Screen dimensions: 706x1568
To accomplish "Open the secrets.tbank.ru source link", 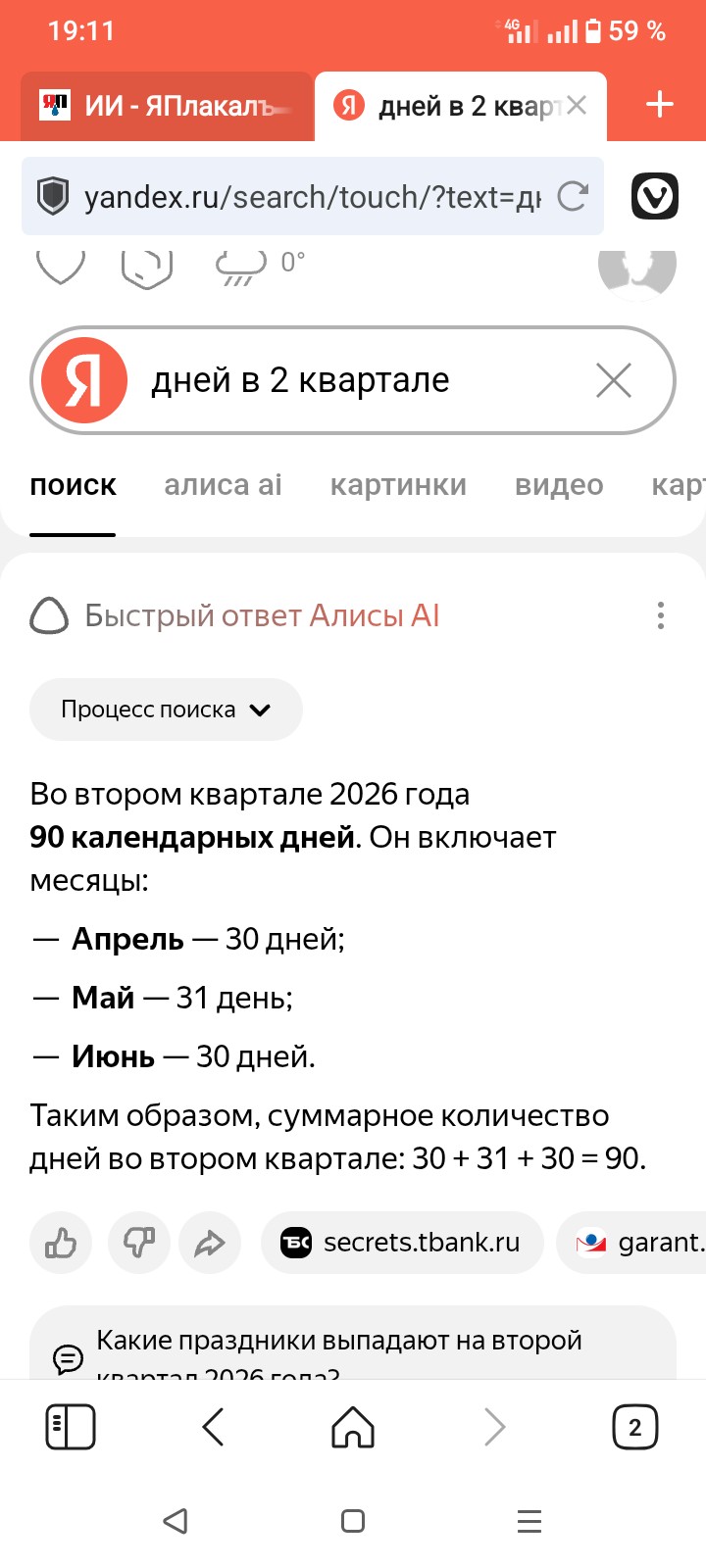I will coord(402,1243).
